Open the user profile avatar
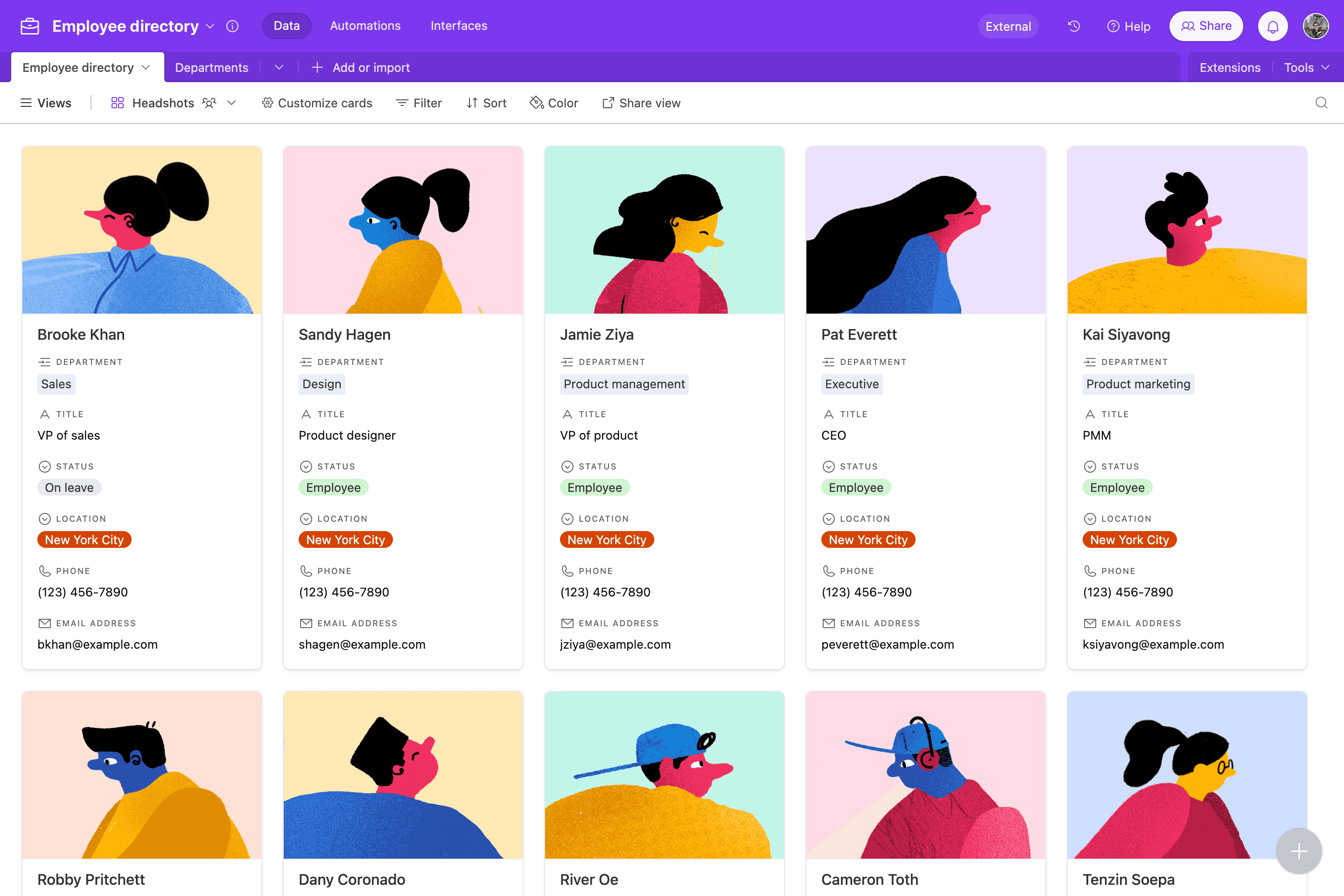This screenshot has width=1344, height=896. click(1316, 26)
